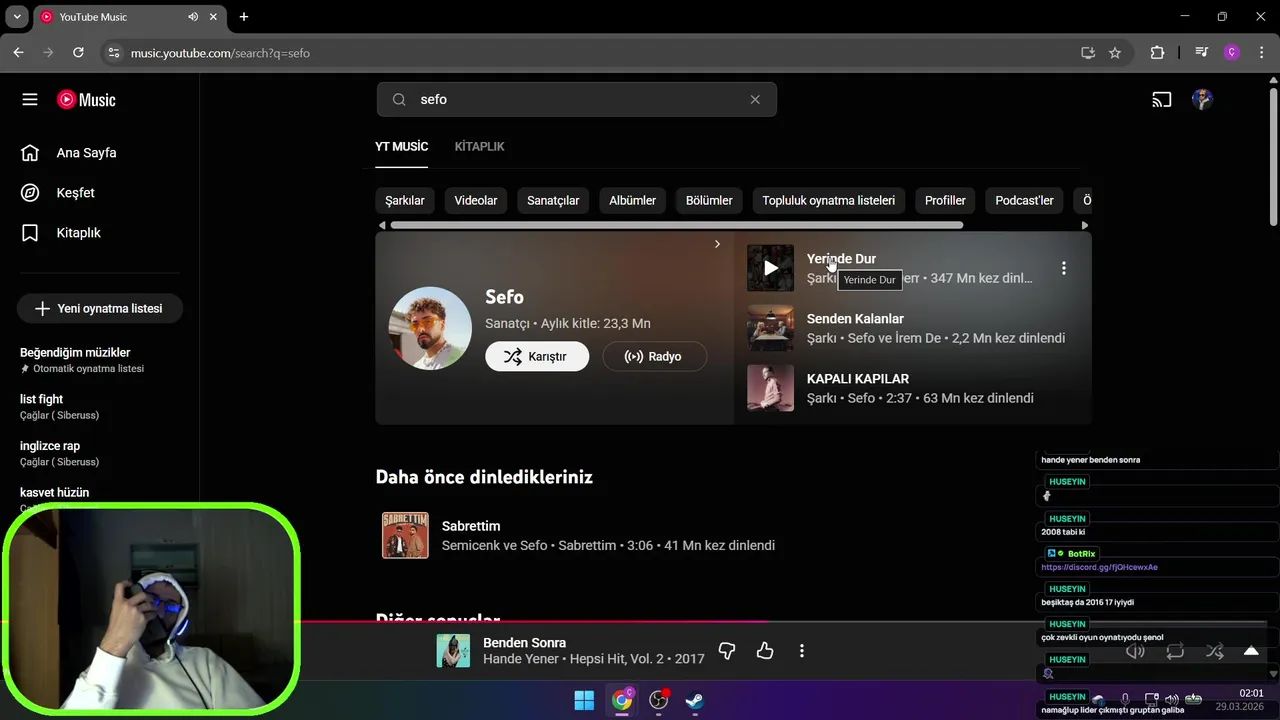
Task: Like Benden Sonra in player
Action: pyautogui.click(x=765, y=651)
